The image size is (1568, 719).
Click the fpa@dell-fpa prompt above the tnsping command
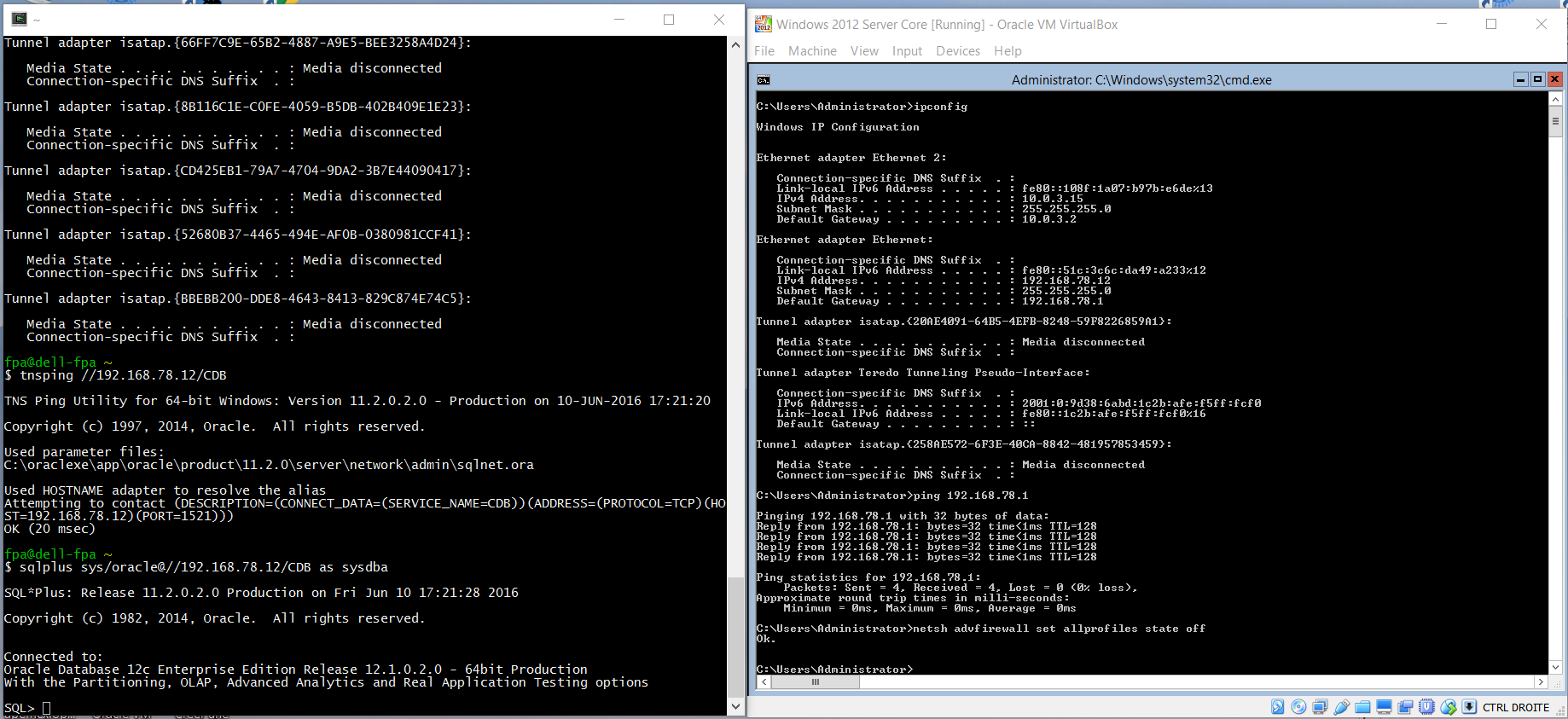[58, 362]
